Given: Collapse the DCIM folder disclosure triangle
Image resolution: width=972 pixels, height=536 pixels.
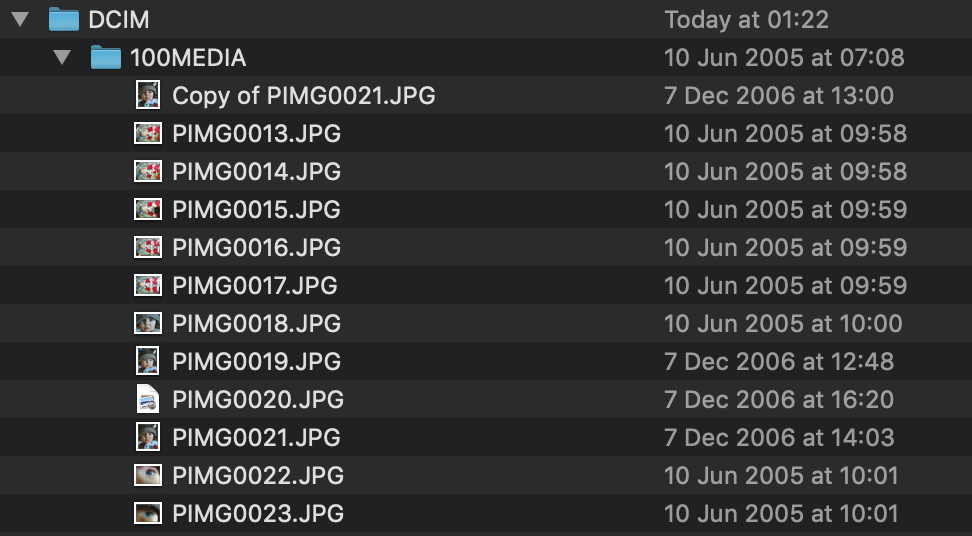Looking at the screenshot, I should click(x=20, y=19).
